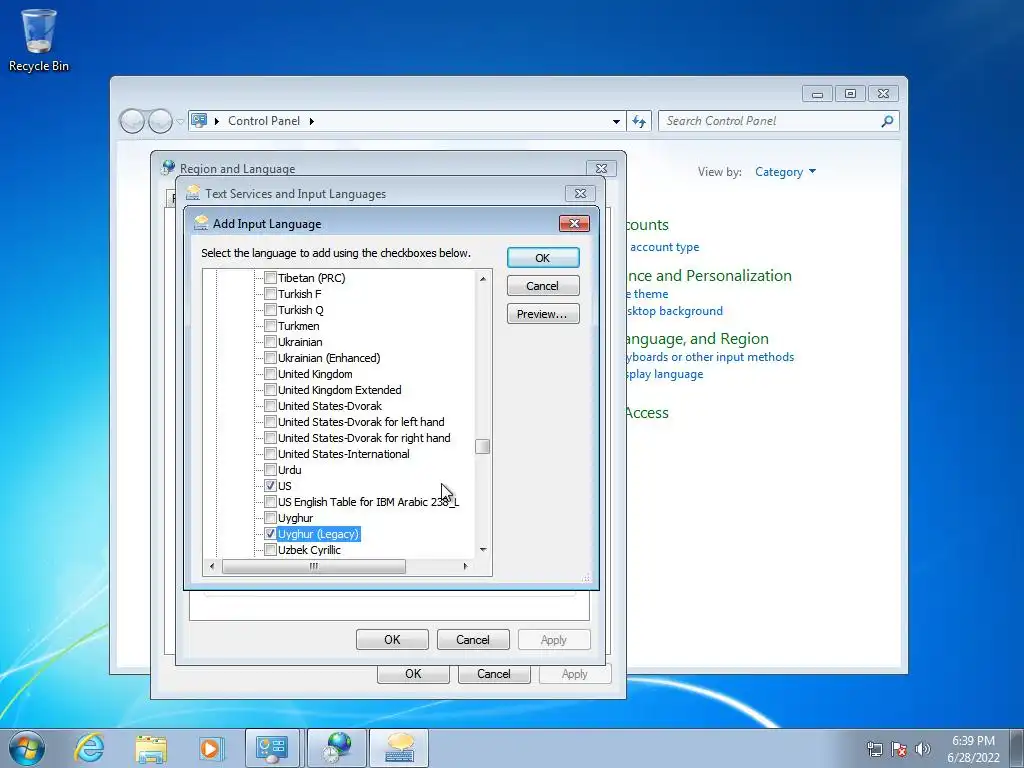Open Windows Explorer folder taskbar icon
Image resolution: width=1024 pixels, height=768 pixels.
click(x=151, y=748)
